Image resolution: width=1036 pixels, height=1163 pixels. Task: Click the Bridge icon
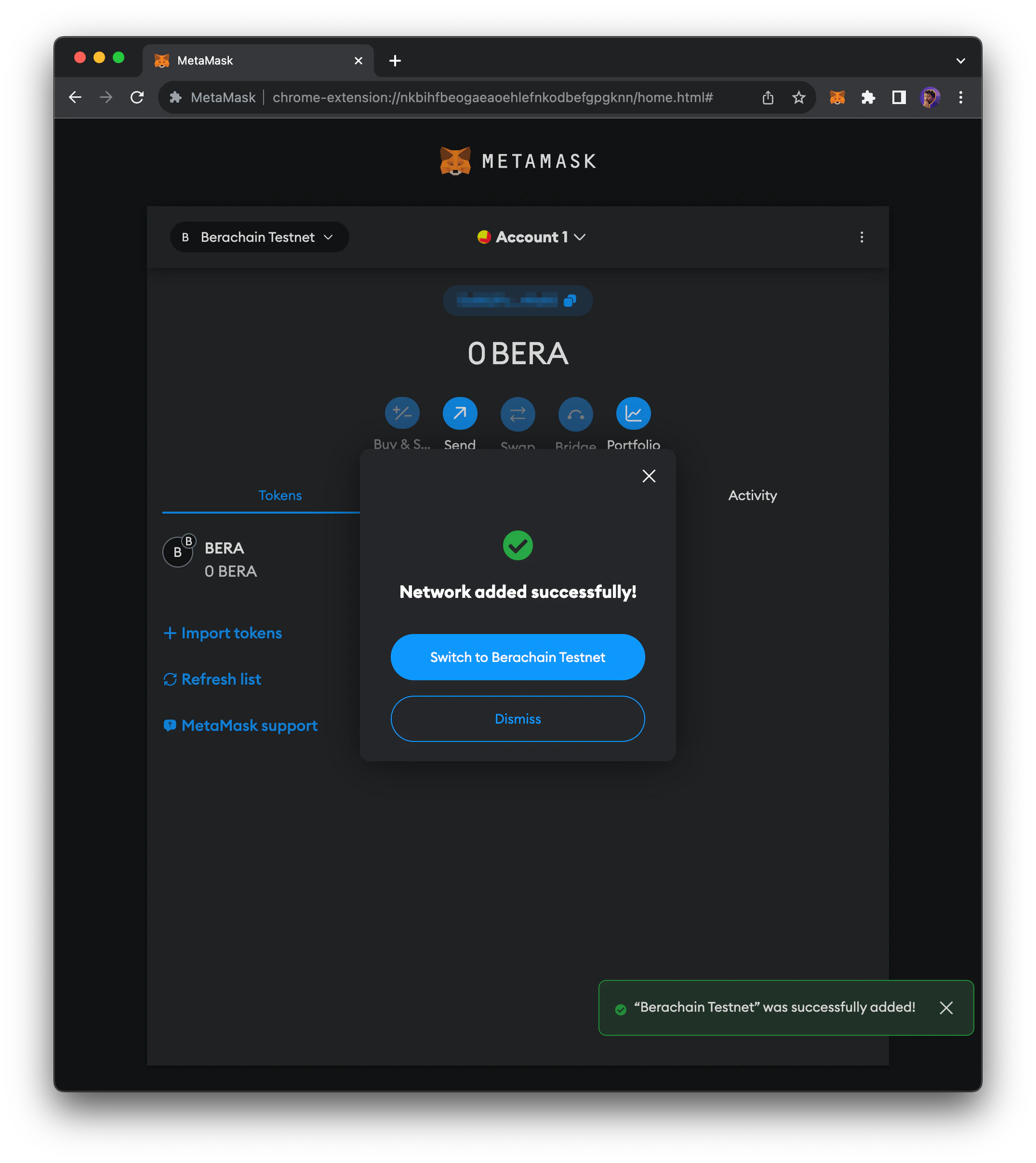[x=575, y=414]
